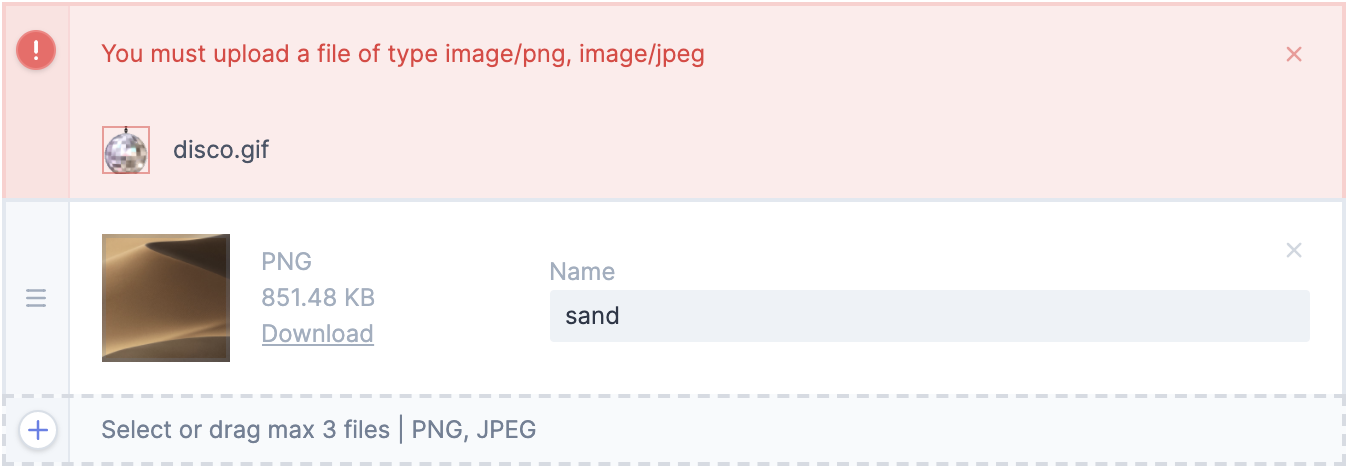Focus the Name input containing sand
1350x468 pixels.
point(929,316)
